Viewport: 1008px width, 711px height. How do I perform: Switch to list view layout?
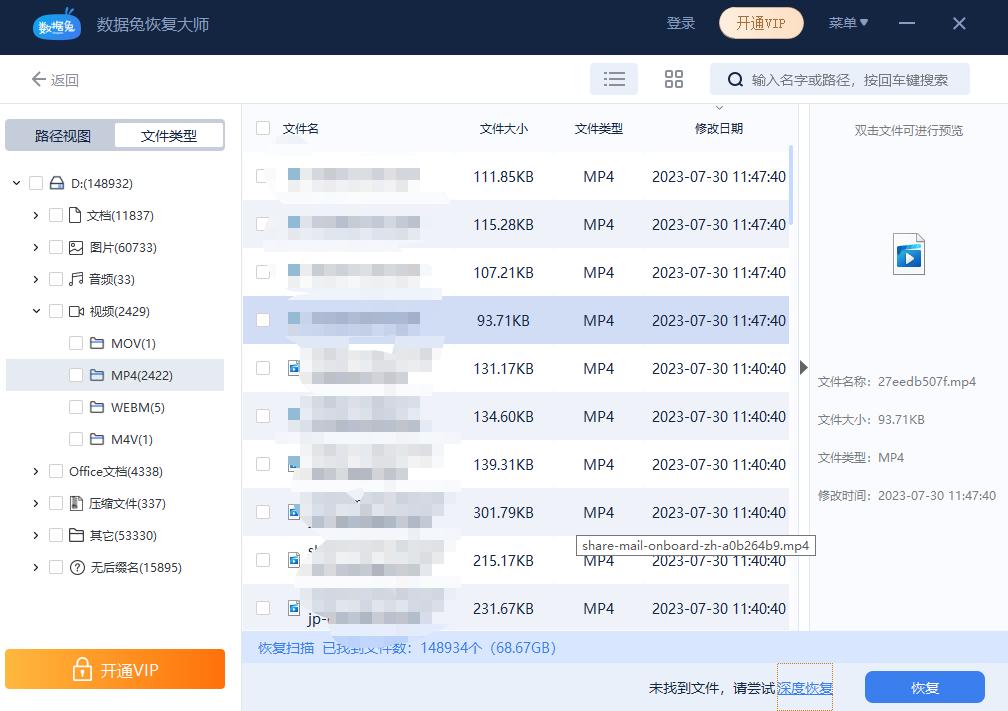pyautogui.click(x=614, y=78)
